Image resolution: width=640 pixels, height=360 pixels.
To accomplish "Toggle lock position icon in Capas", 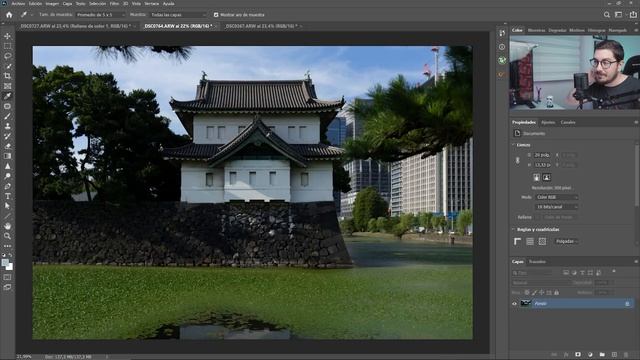I will [x=542, y=293].
